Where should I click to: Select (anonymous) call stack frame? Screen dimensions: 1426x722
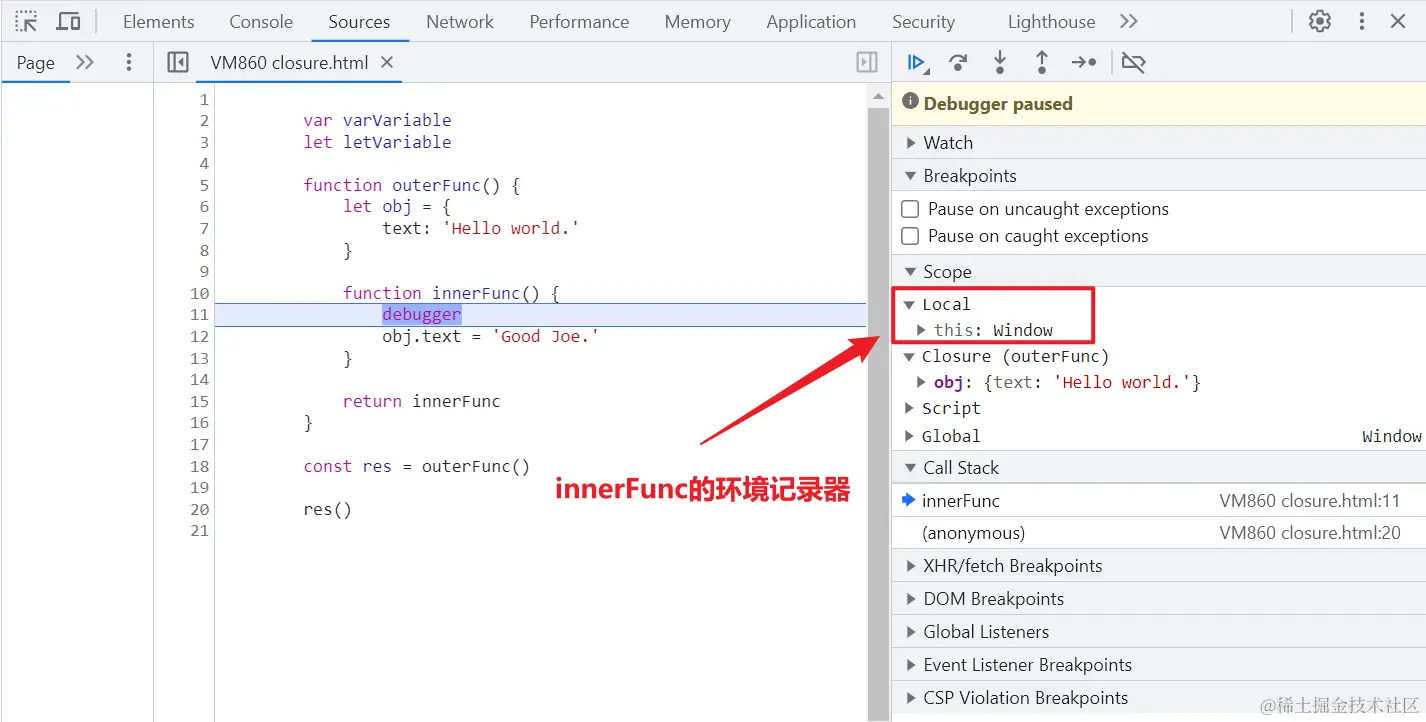coord(1159,533)
